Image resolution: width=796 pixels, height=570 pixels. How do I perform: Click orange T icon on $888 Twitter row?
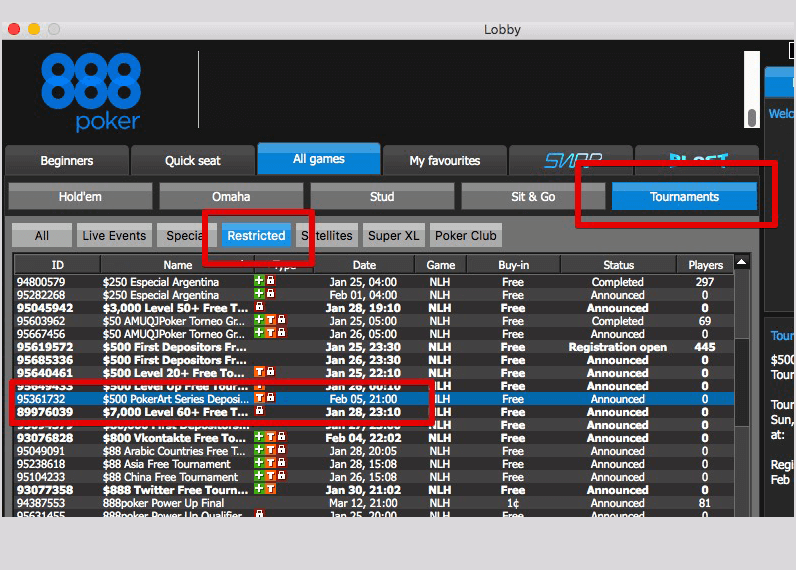pyautogui.click(x=270, y=490)
